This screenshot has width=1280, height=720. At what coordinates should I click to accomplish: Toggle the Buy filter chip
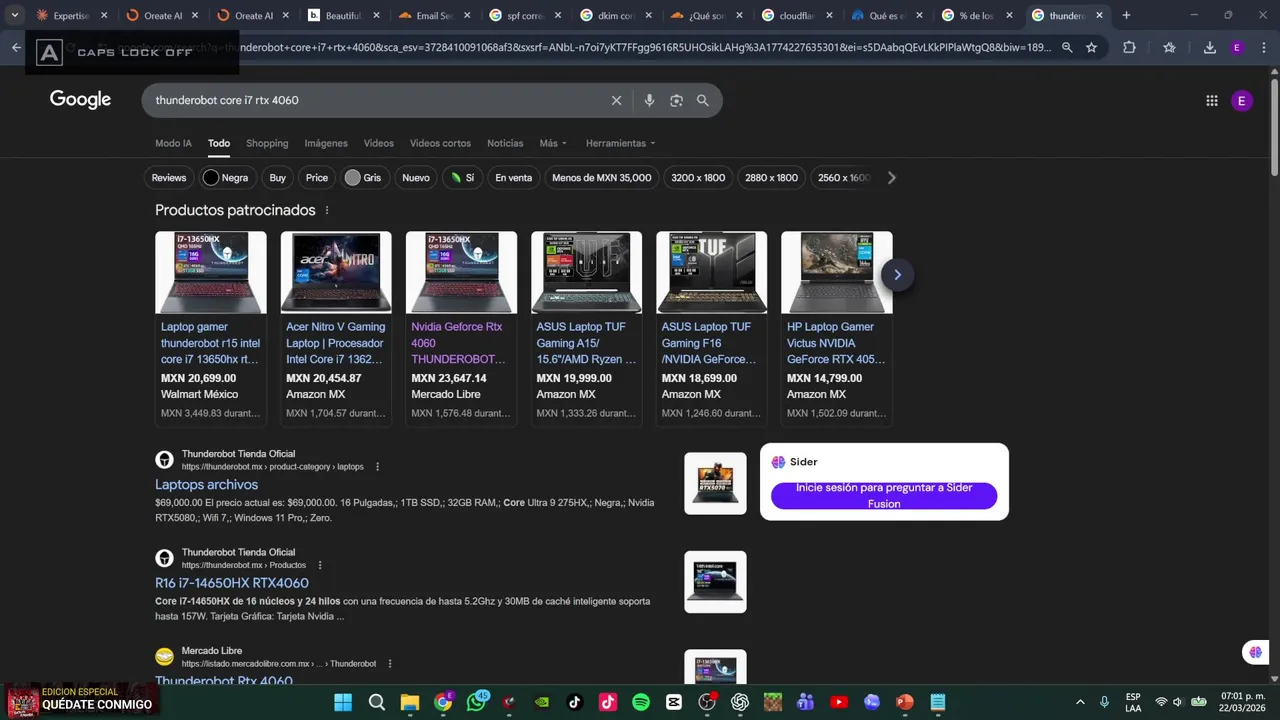[278, 178]
